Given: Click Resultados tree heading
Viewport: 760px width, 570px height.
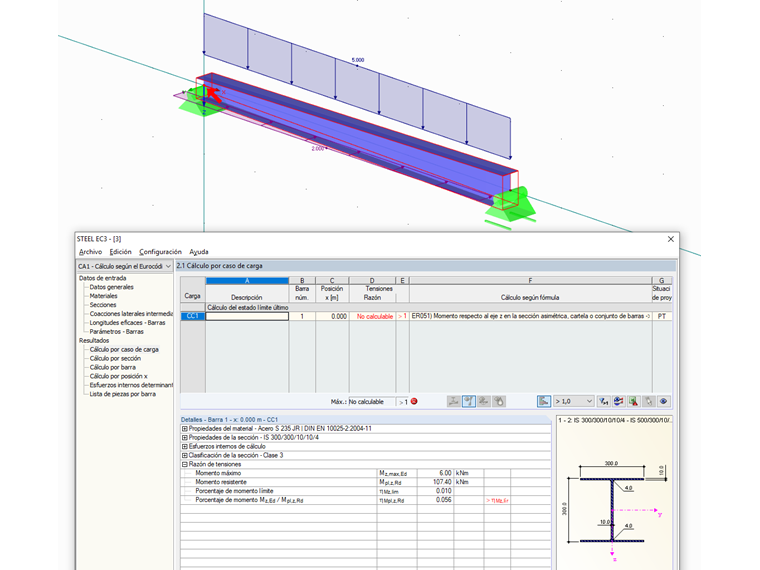Looking at the screenshot, I should pyautogui.click(x=94, y=340).
